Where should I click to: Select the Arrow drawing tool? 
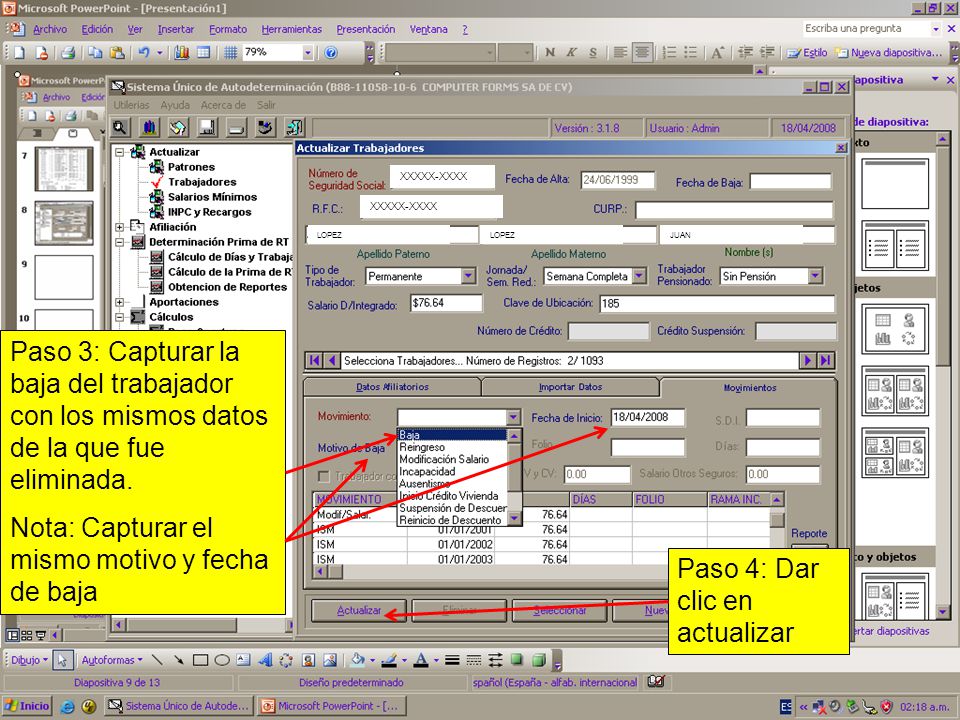coord(179,660)
